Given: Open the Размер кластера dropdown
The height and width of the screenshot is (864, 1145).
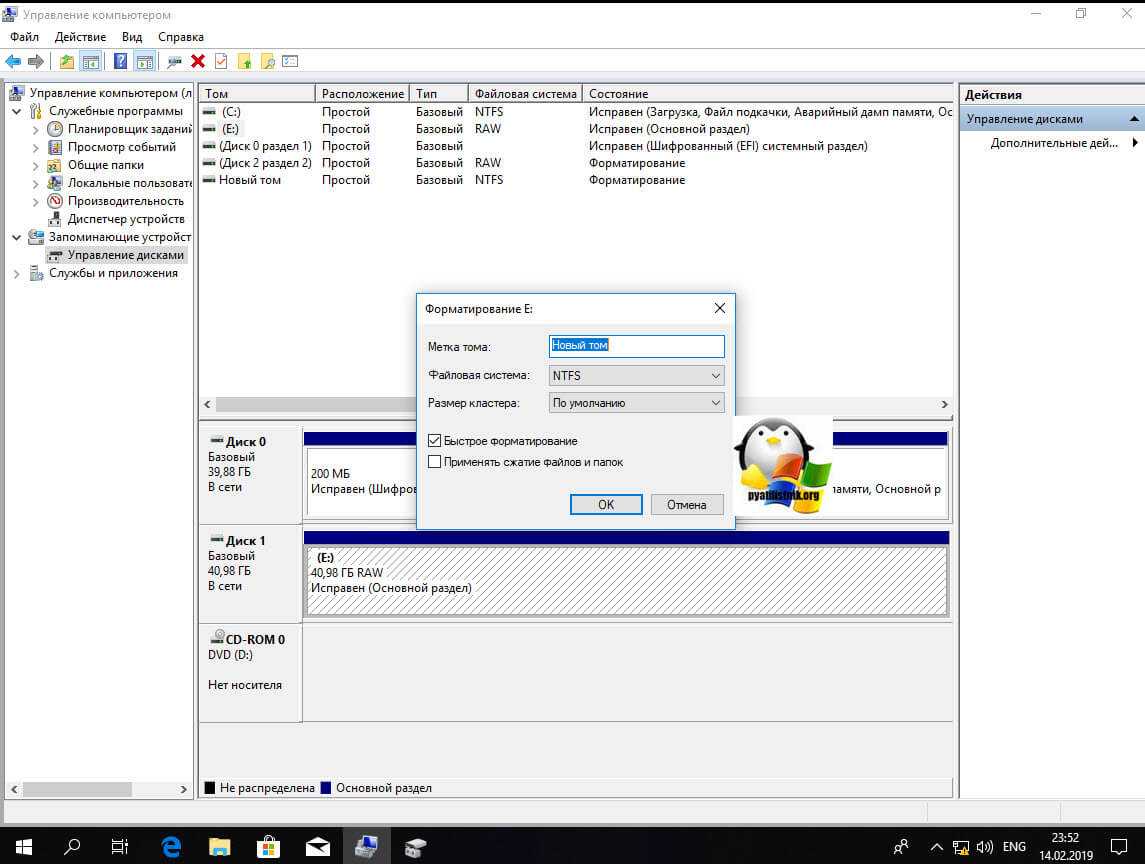Looking at the screenshot, I should click(x=636, y=403).
